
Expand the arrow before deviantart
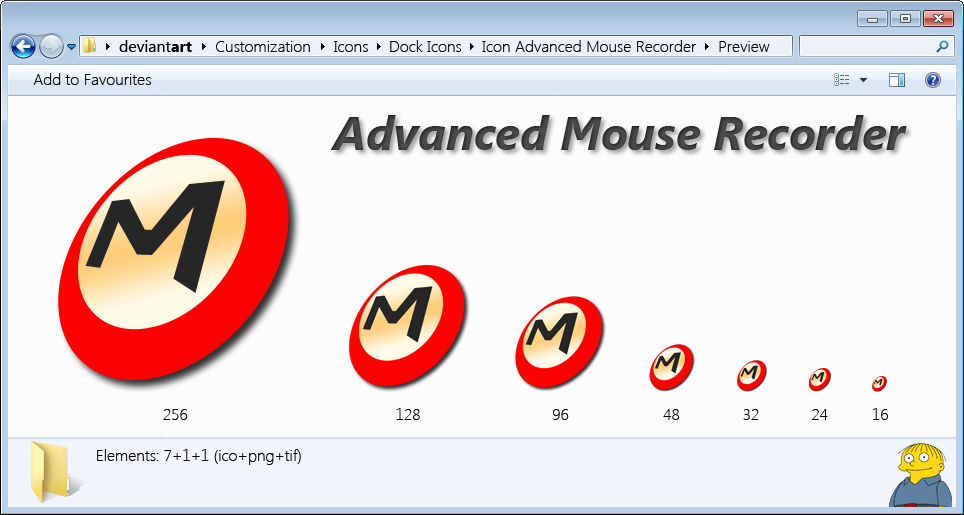click(x=108, y=47)
